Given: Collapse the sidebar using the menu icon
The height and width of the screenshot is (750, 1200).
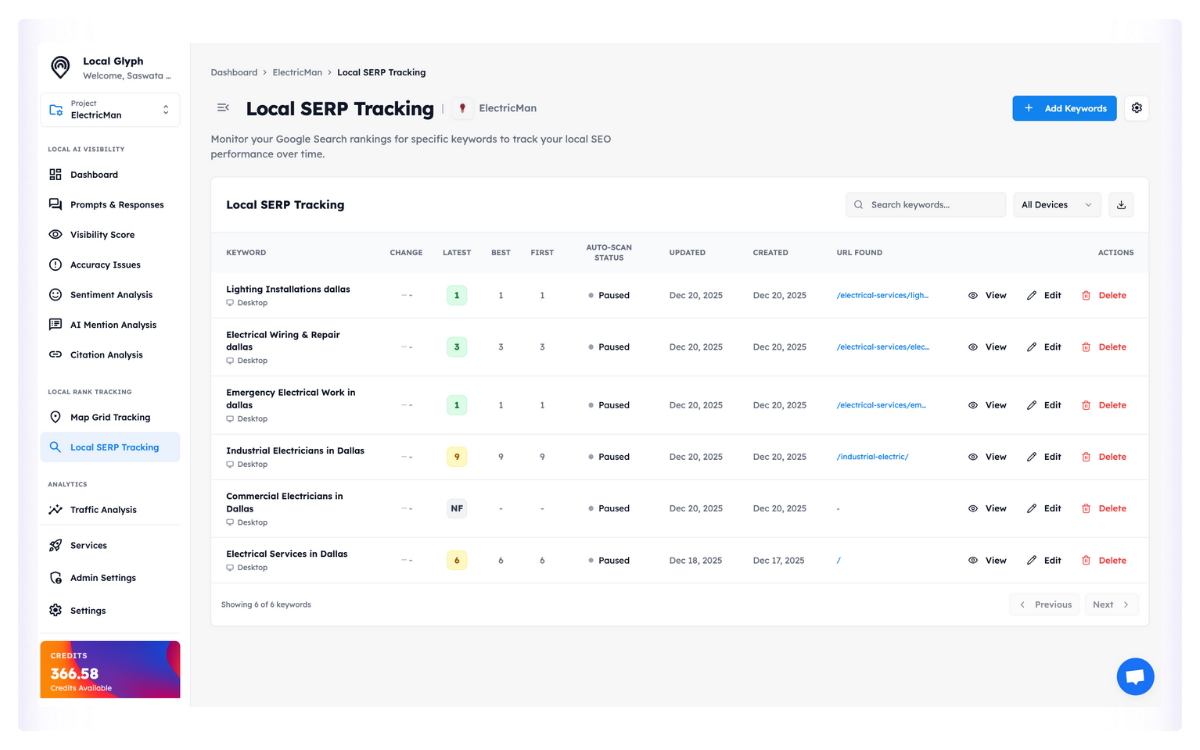Looking at the screenshot, I should [x=223, y=108].
